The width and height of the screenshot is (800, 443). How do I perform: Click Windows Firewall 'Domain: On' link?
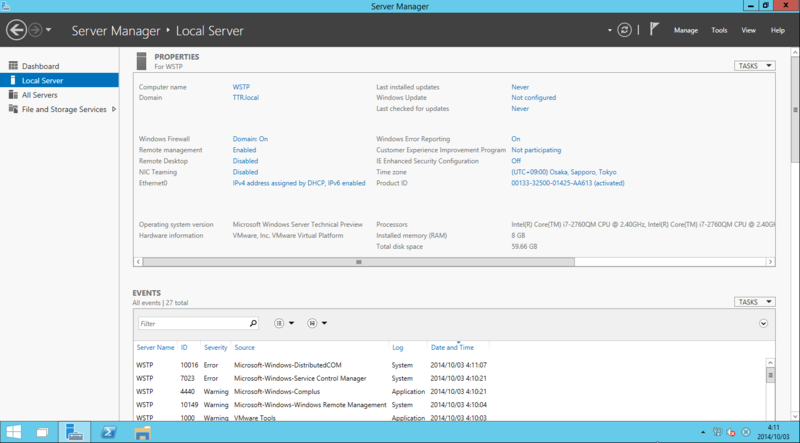[250, 139]
